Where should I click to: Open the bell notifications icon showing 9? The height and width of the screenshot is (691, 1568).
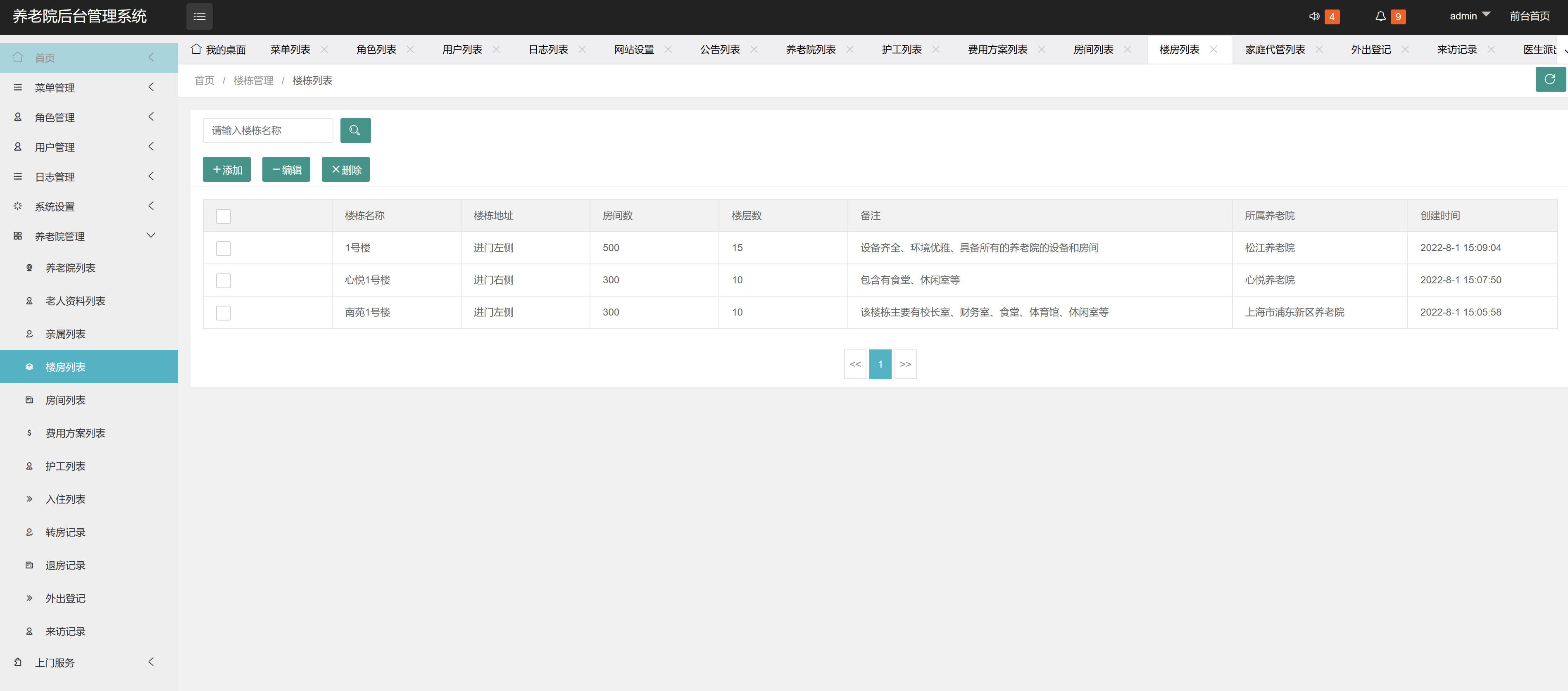coord(1380,17)
